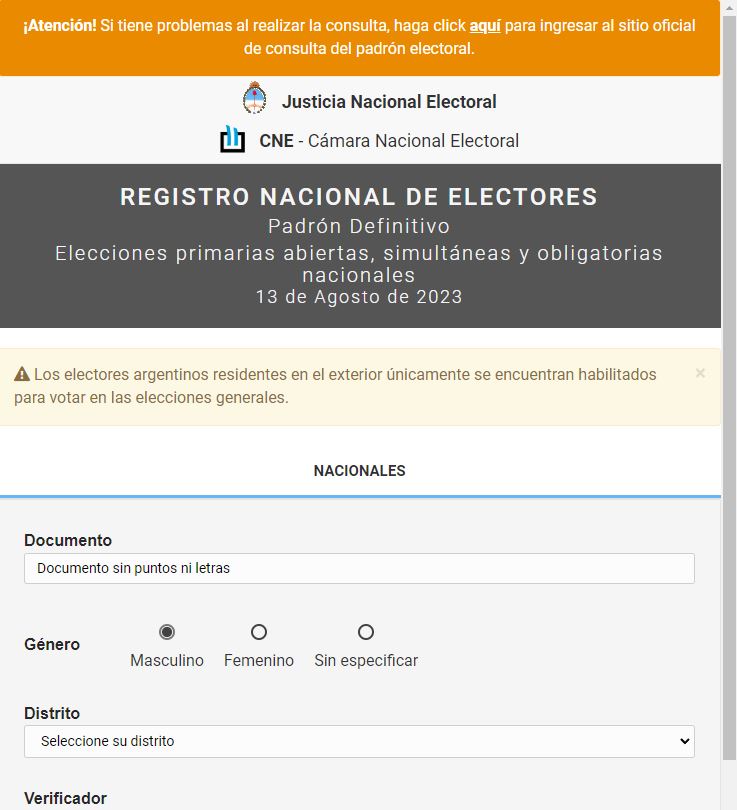Click the orange ¡Atención! banner
This screenshot has height=810, width=737.
coord(359,38)
